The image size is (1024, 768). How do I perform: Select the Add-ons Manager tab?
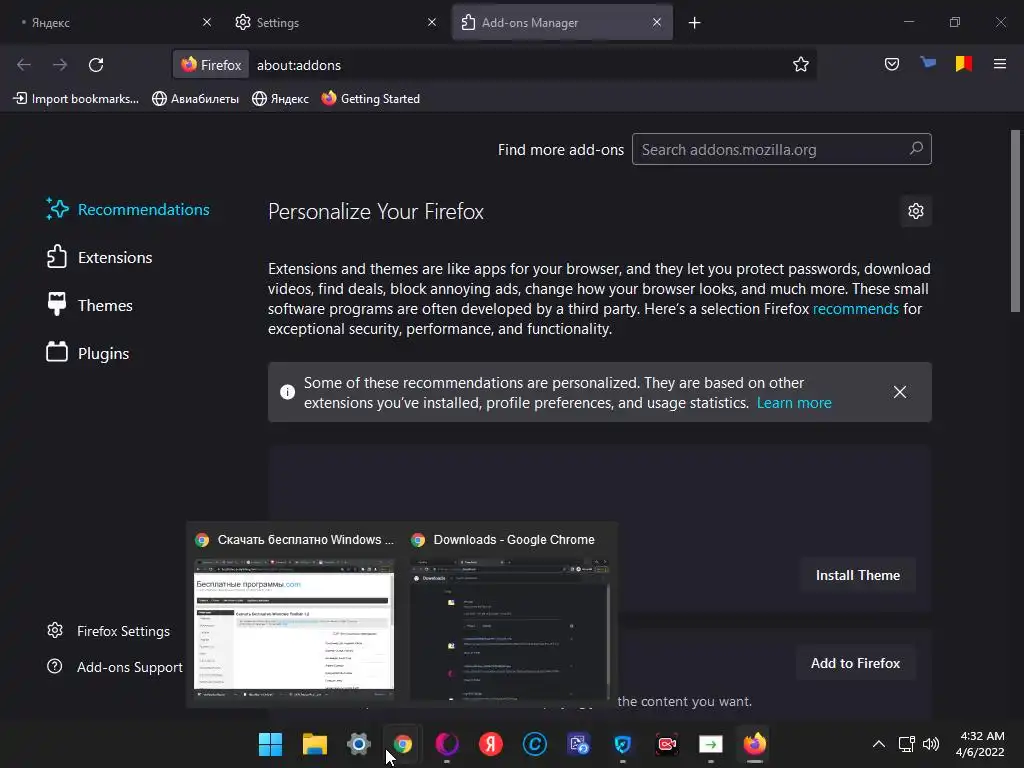[562, 22]
